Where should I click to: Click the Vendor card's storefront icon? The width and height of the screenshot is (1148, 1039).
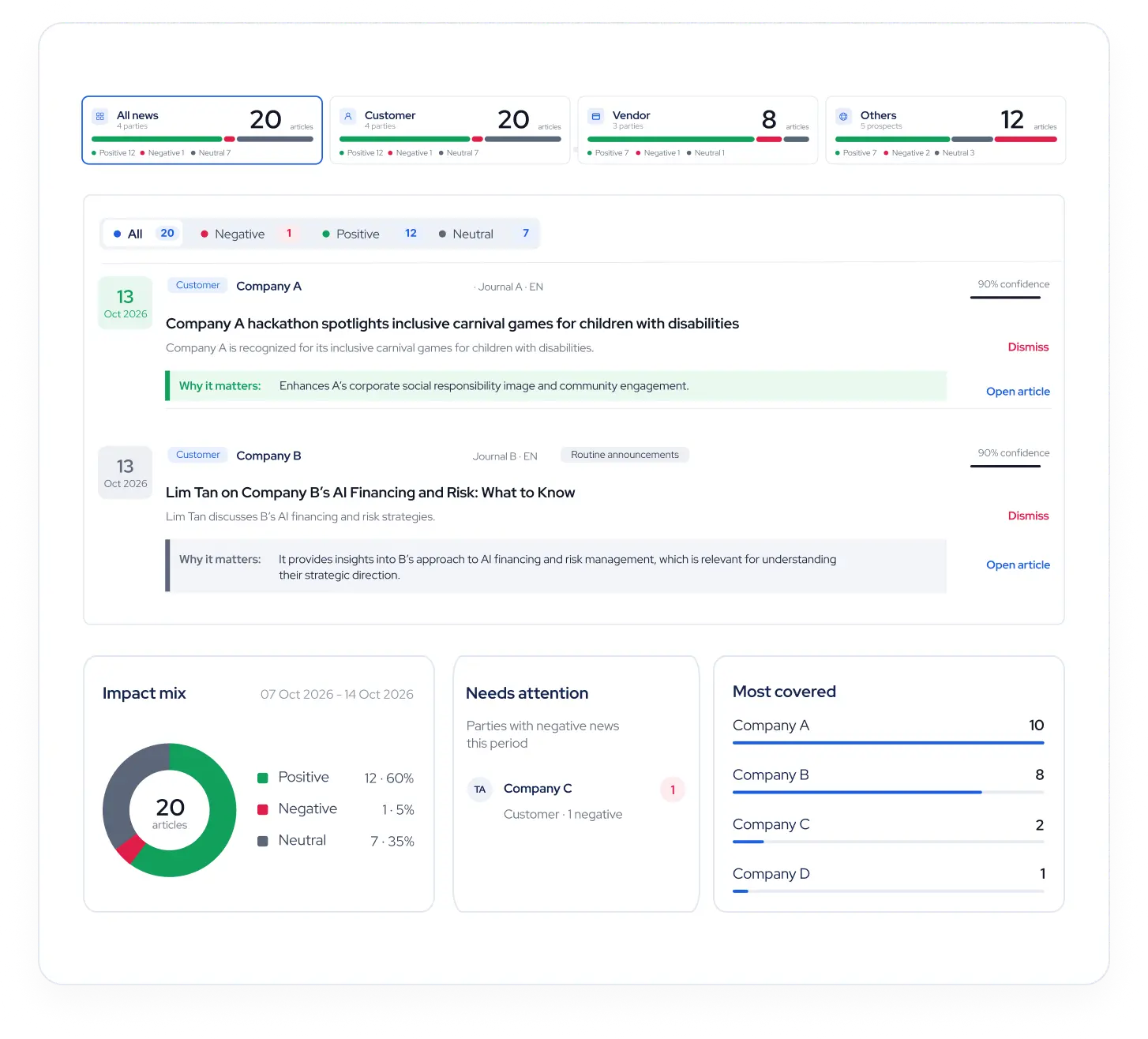click(x=596, y=116)
